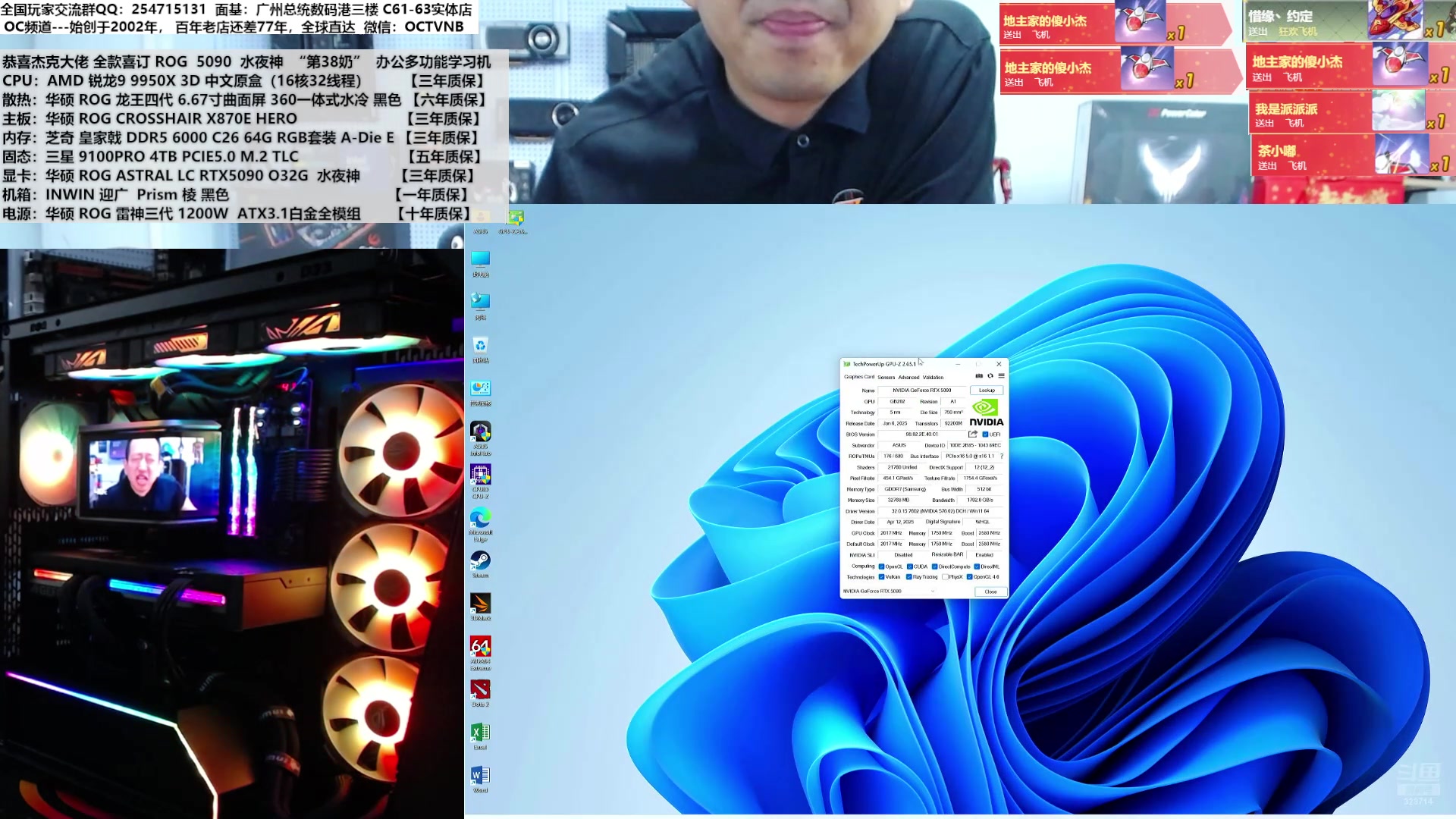Open Excel desktop shortcut

[x=480, y=736]
